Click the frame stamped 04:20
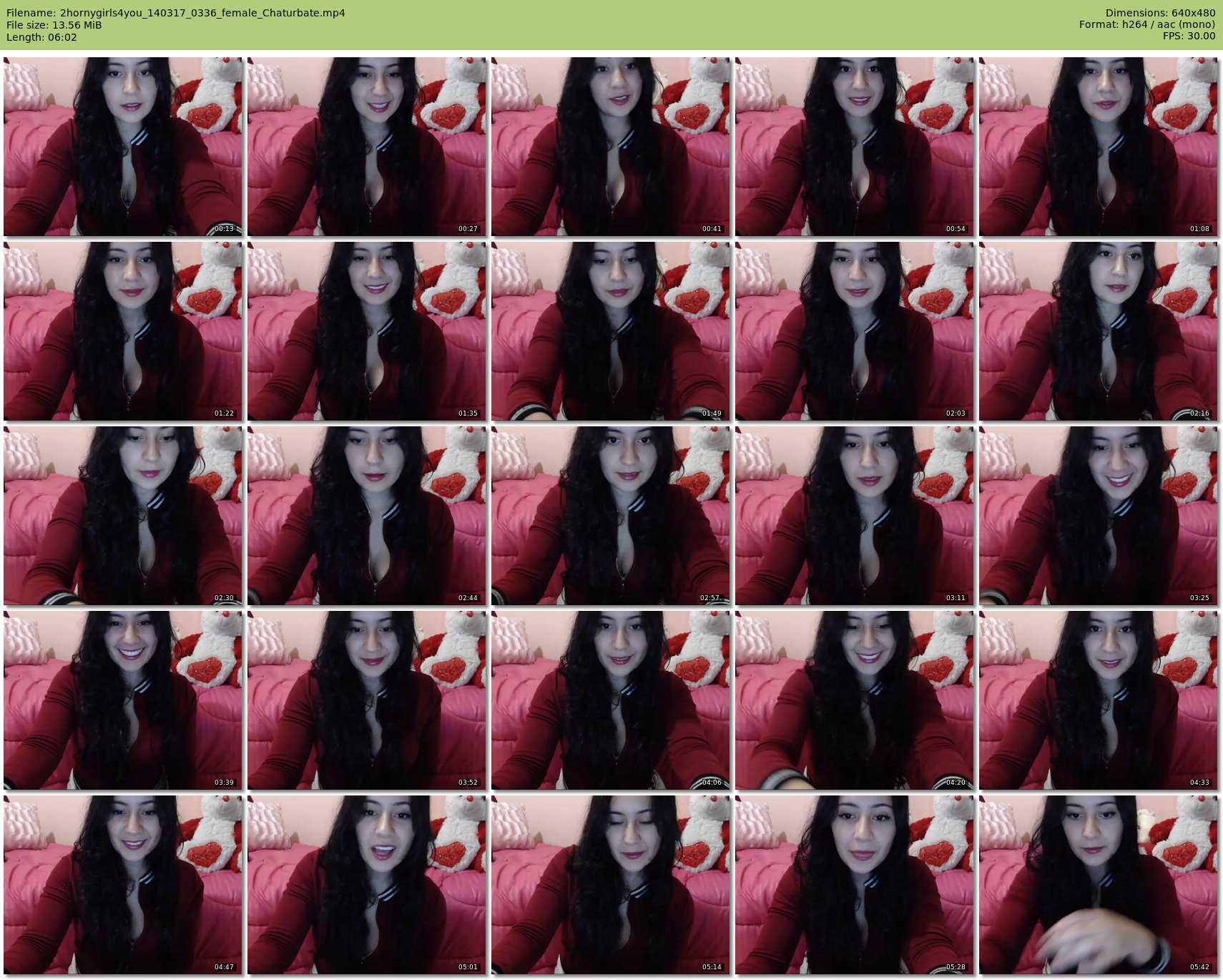This screenshot has height=980, width=1223. point(855,700)
